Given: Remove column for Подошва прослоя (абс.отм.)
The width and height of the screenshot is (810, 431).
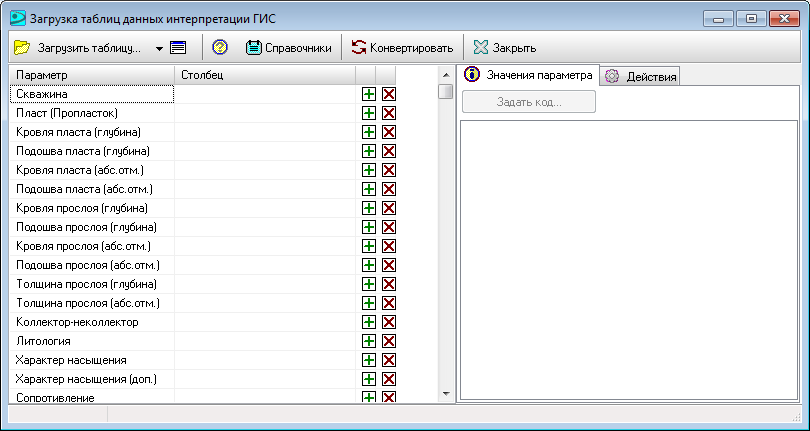Looking at the screenshot, I should click(x=389, y=265).
